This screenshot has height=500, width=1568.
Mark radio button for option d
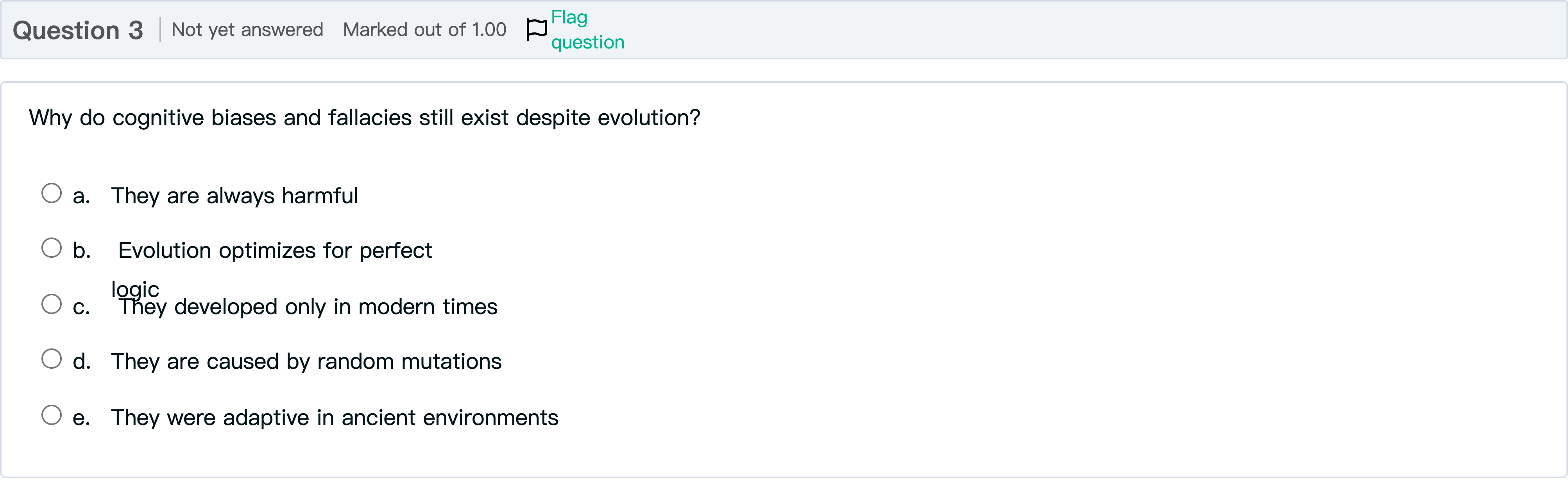coord(52,359)
